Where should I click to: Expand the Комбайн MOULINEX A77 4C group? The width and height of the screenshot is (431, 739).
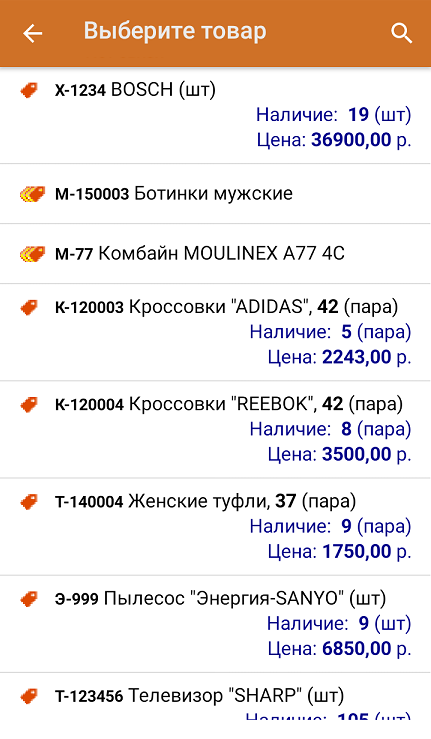point(216,254)
